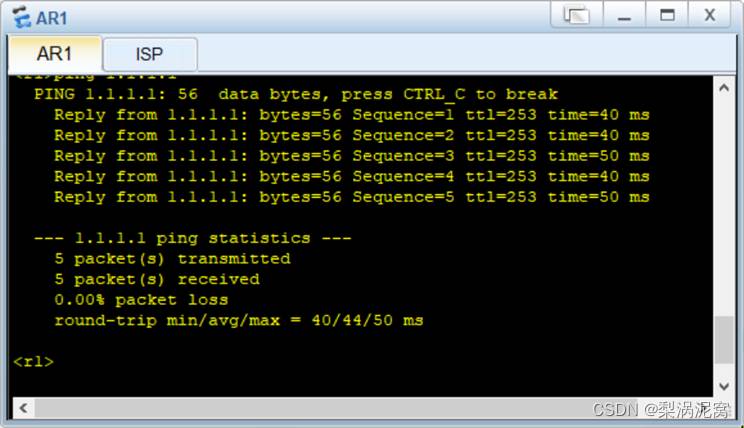Click at the <r1> command prompt

(x=34, y=362)
